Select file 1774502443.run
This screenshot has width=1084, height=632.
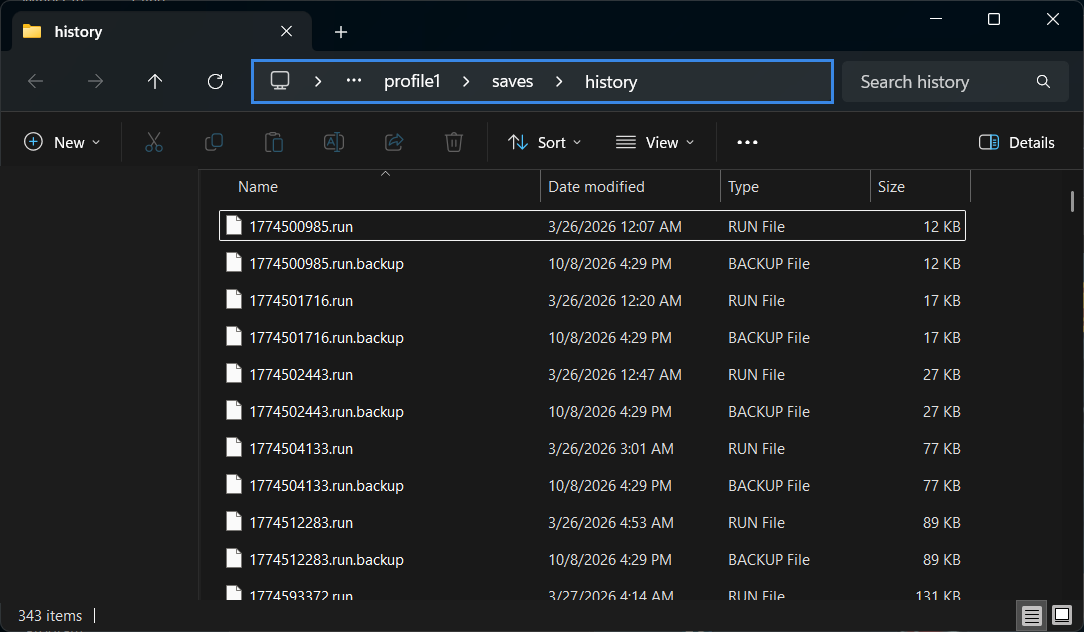592,374
